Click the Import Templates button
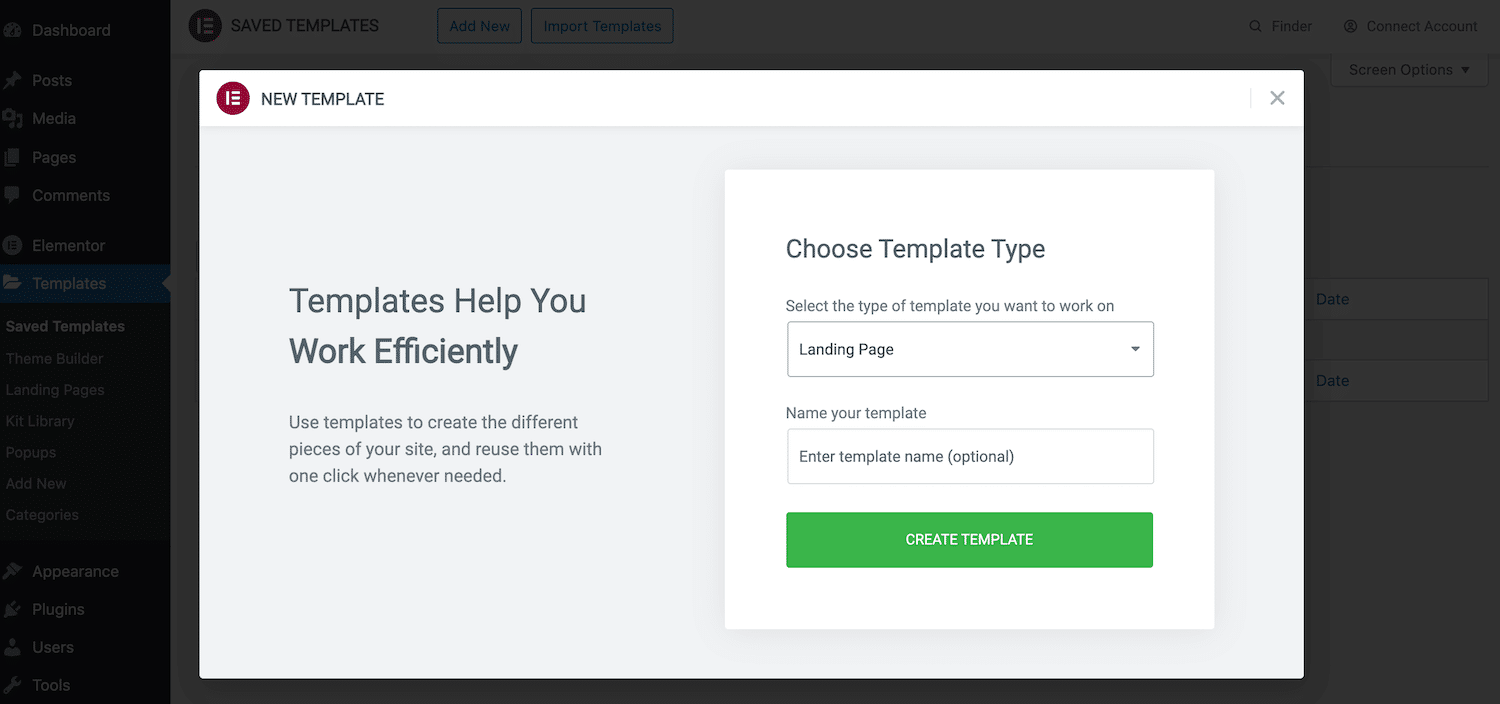Image resolution: width=1500 pixels, height=704 pixels. (602, 27)
